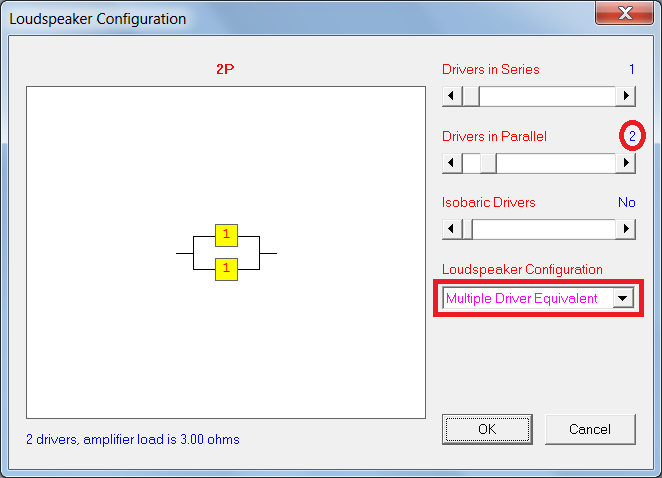Click the Cancel button
The width and height of the screenshot is (662, 478).
click(590, 429)
